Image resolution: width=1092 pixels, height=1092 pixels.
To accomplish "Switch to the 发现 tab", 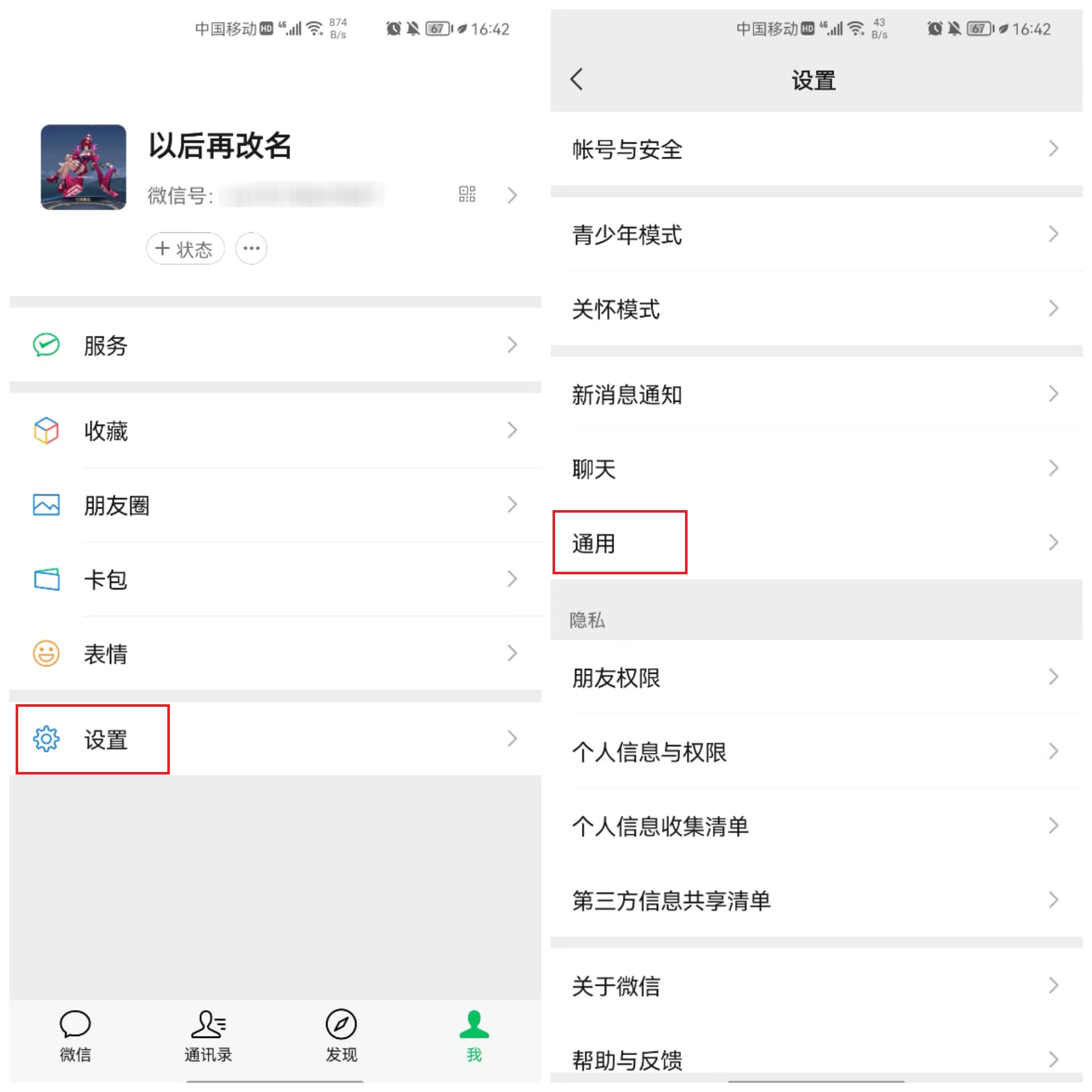I will coord(341,1035).
